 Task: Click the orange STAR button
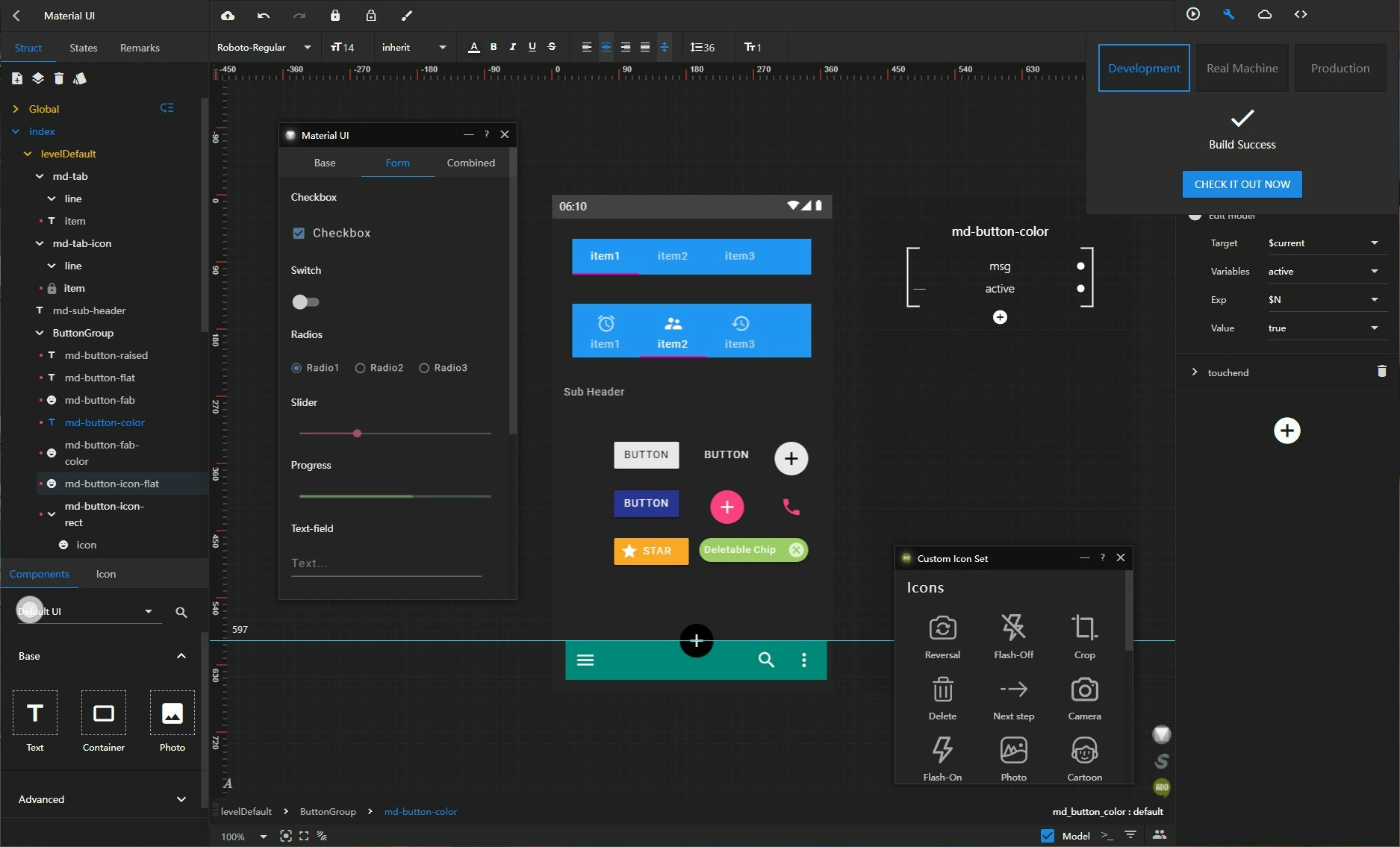coord(651,551)
